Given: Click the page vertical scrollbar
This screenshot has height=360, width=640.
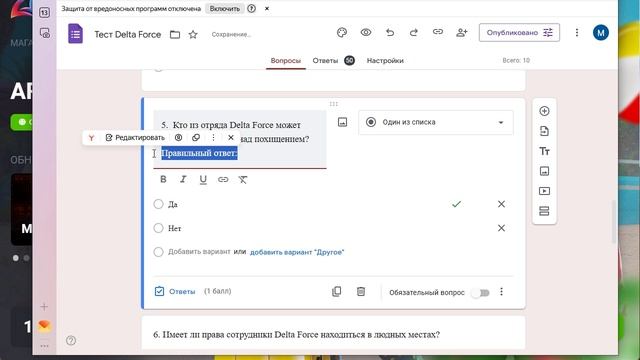Looking at the screenshot, I should pyautogui.click(x=614, y=221).
